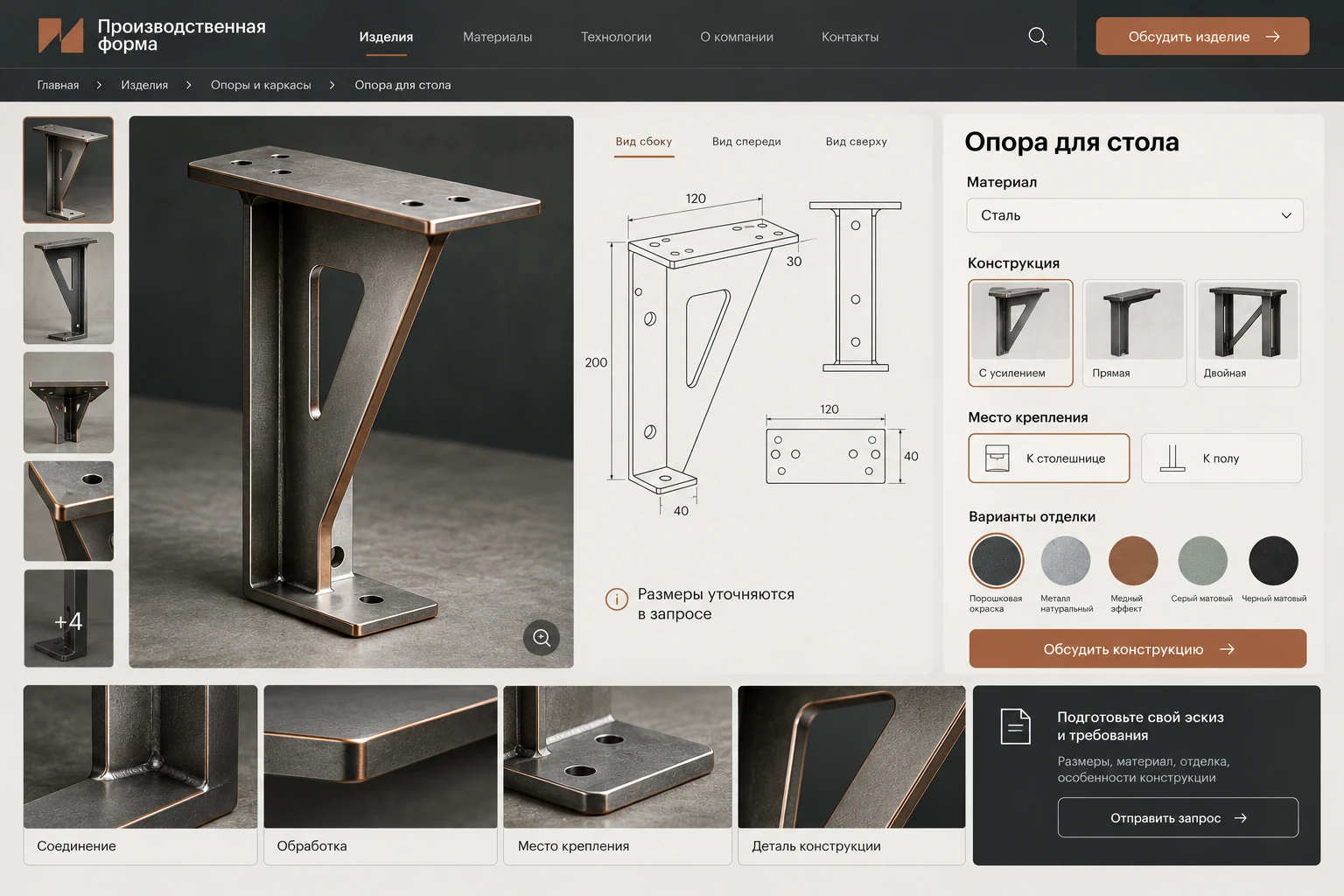Open the first gallery thumbnail
Screen dimensions: 1344x896
tap(68, 170)
